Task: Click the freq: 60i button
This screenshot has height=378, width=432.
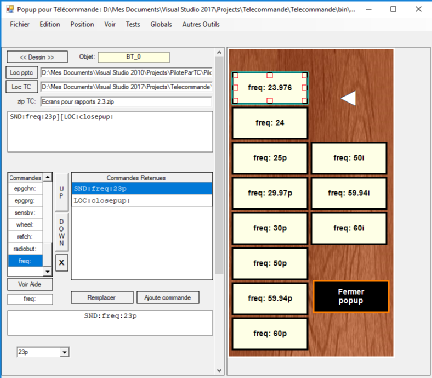Action: tap(349, 228)
